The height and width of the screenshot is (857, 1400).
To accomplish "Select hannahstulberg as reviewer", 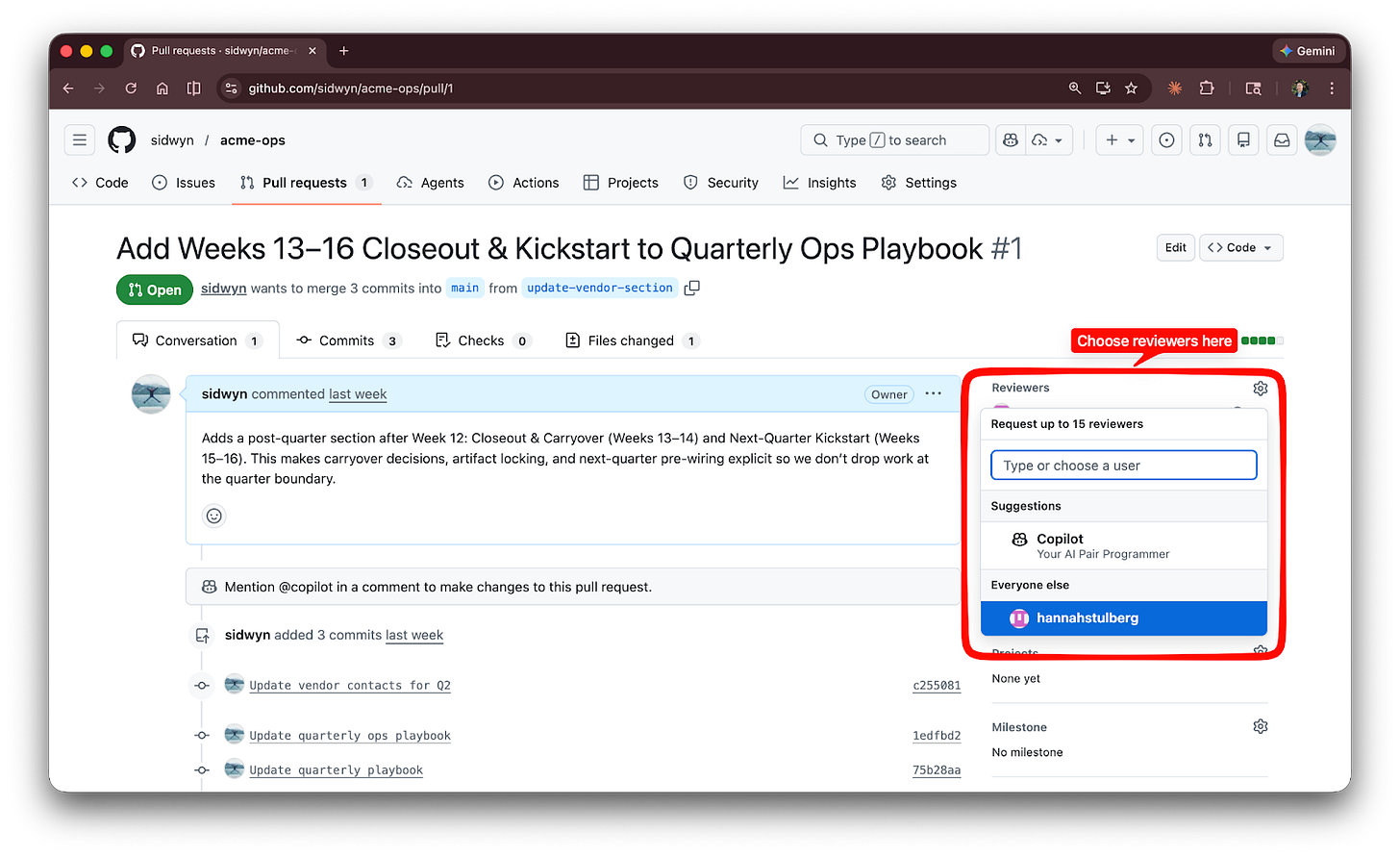I will 1123,618.
